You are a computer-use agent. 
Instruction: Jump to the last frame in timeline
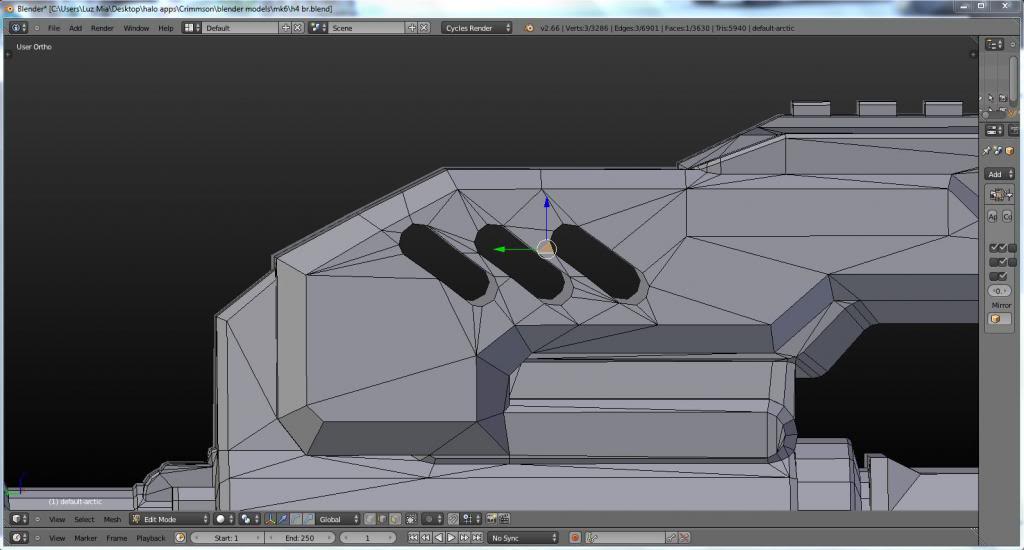point(474,538)
